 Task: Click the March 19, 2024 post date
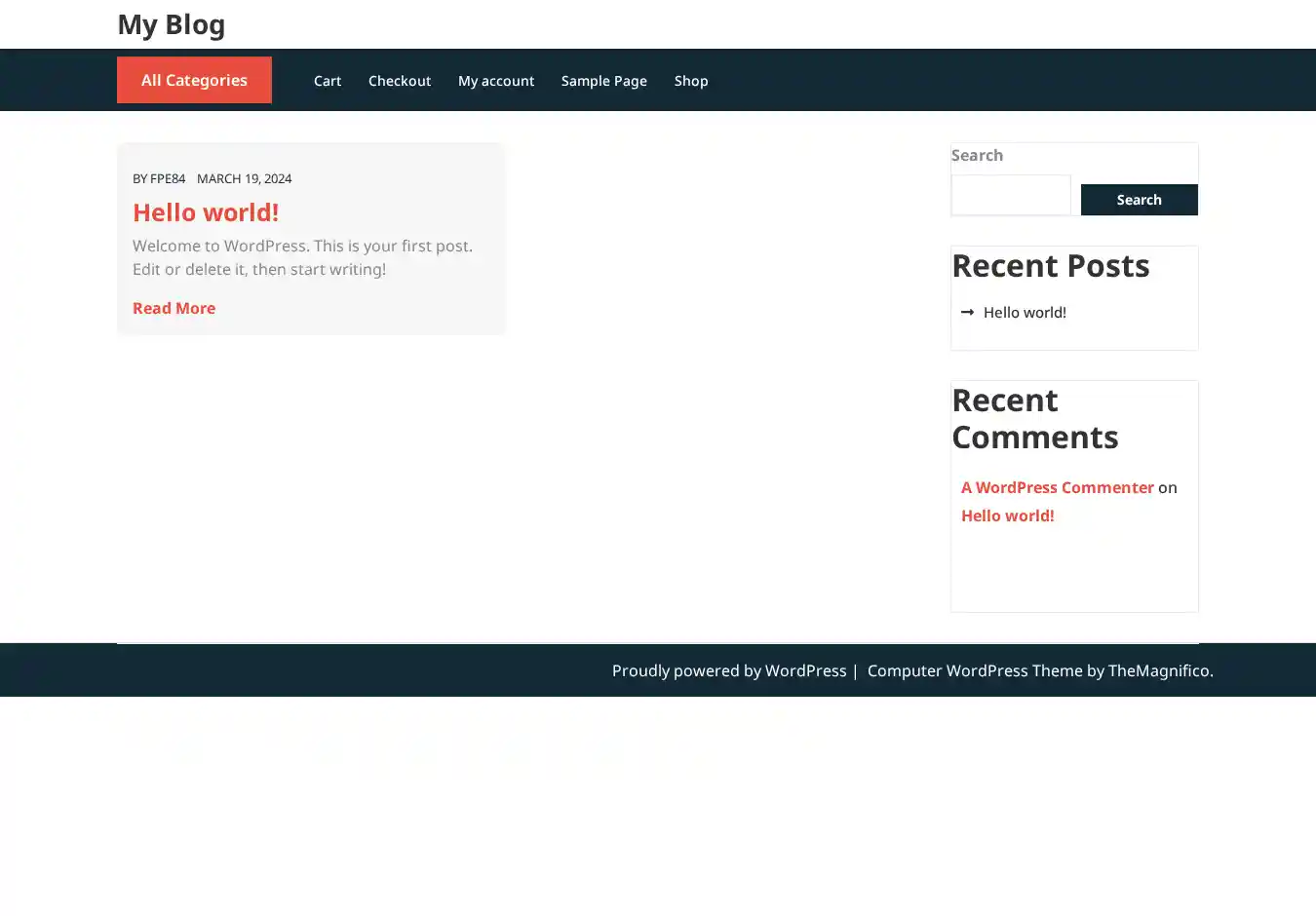[244, 178]
